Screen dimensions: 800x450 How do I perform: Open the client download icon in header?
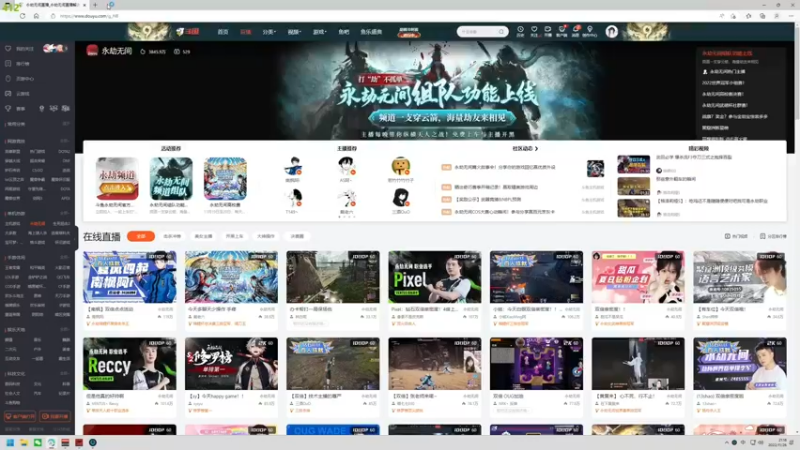[562, 30]
